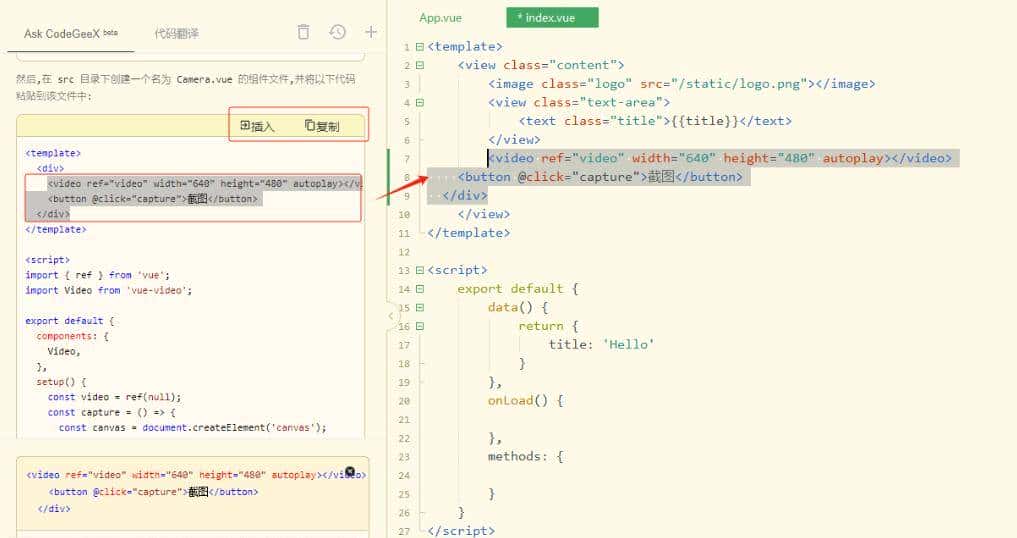Select the index.vue editor tab

point(552,18)
